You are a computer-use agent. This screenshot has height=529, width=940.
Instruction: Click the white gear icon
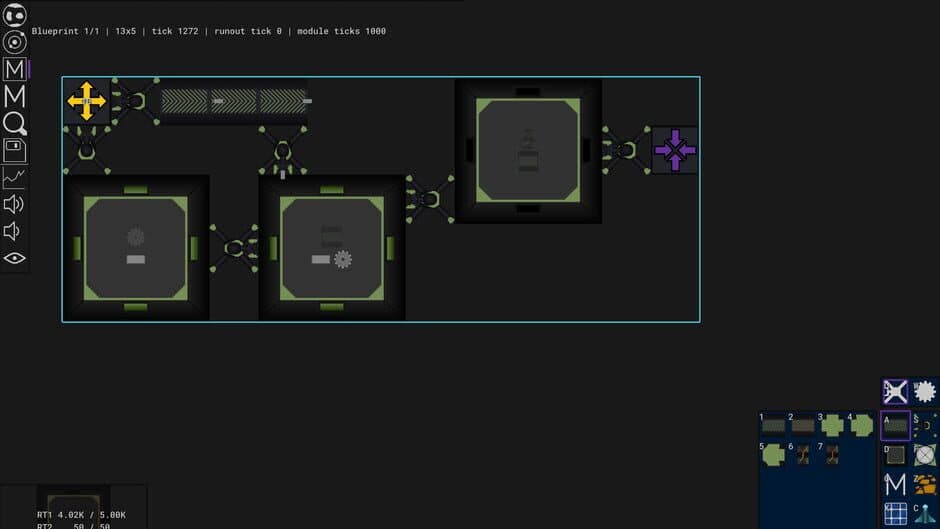click(924, 392)
